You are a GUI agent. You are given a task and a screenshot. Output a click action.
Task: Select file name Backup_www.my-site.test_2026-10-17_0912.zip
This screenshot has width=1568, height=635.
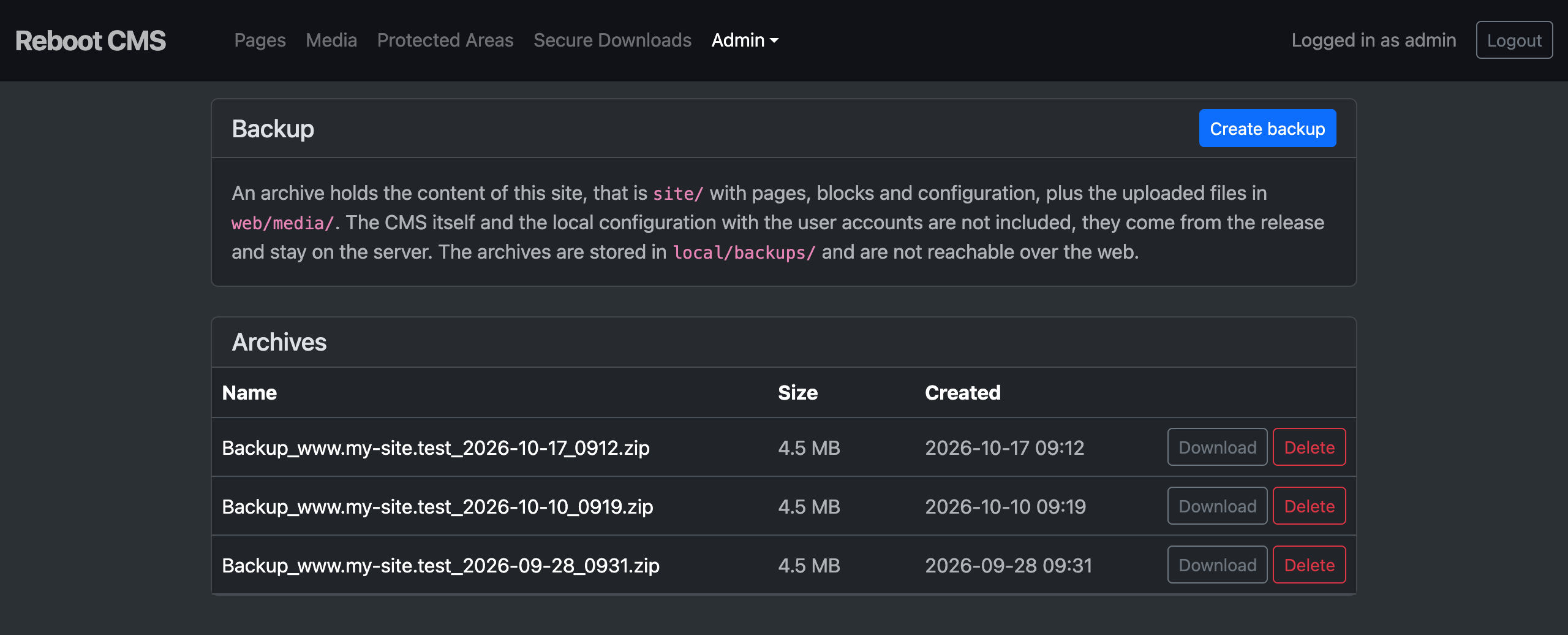(435, 448)
